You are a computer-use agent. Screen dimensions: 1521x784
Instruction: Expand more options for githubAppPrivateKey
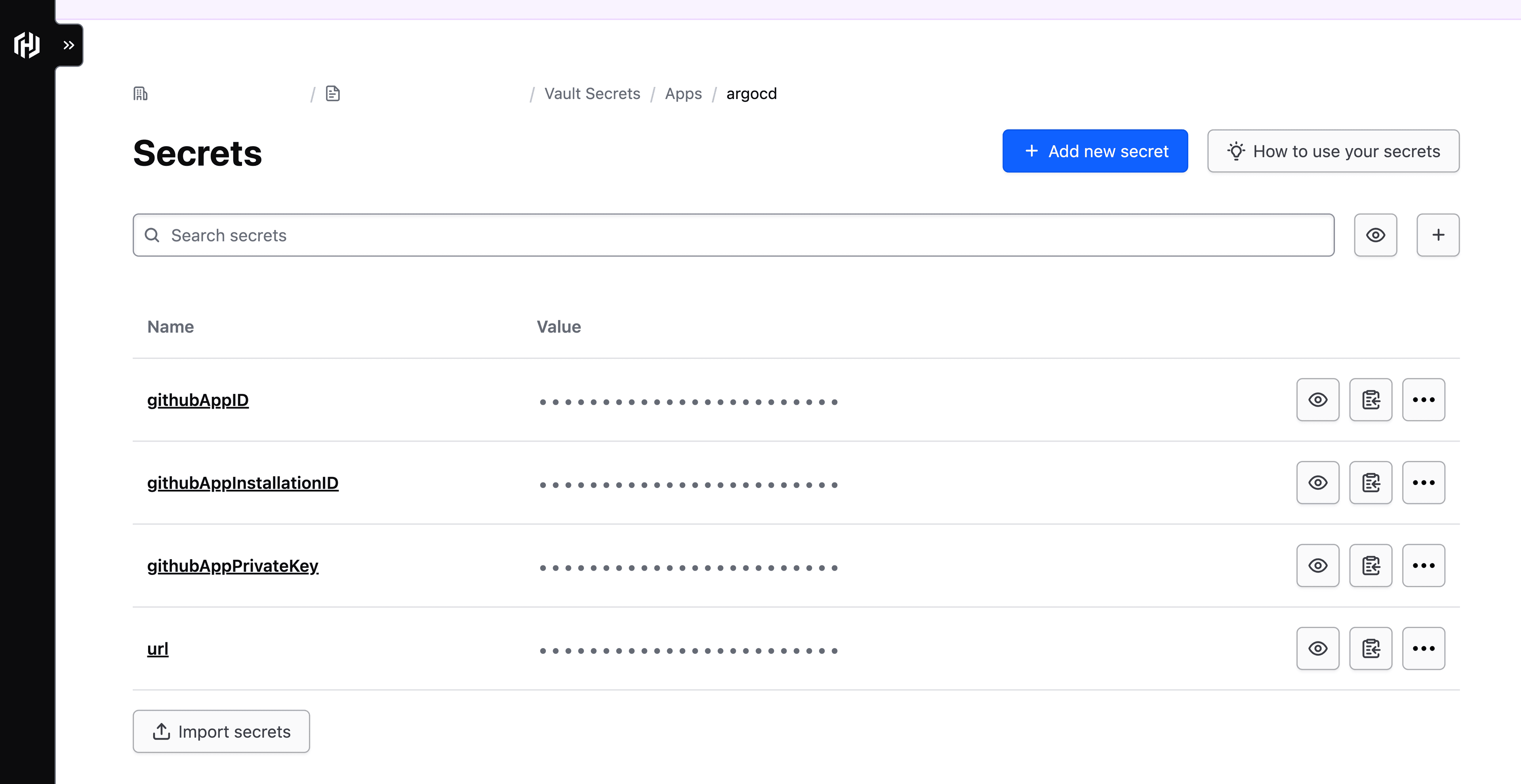[1424, 565]
